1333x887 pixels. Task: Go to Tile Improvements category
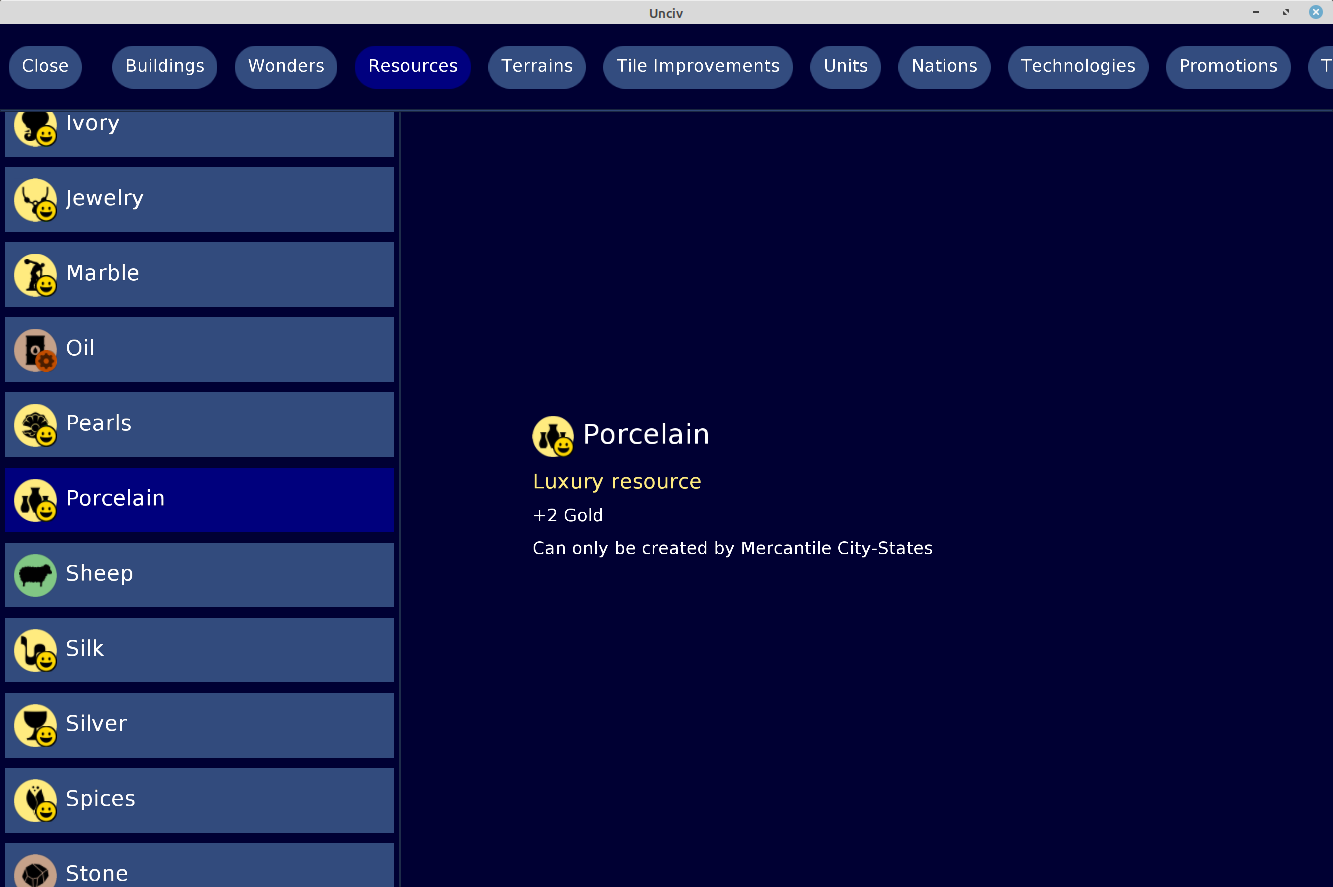click(x=698, y=67)
